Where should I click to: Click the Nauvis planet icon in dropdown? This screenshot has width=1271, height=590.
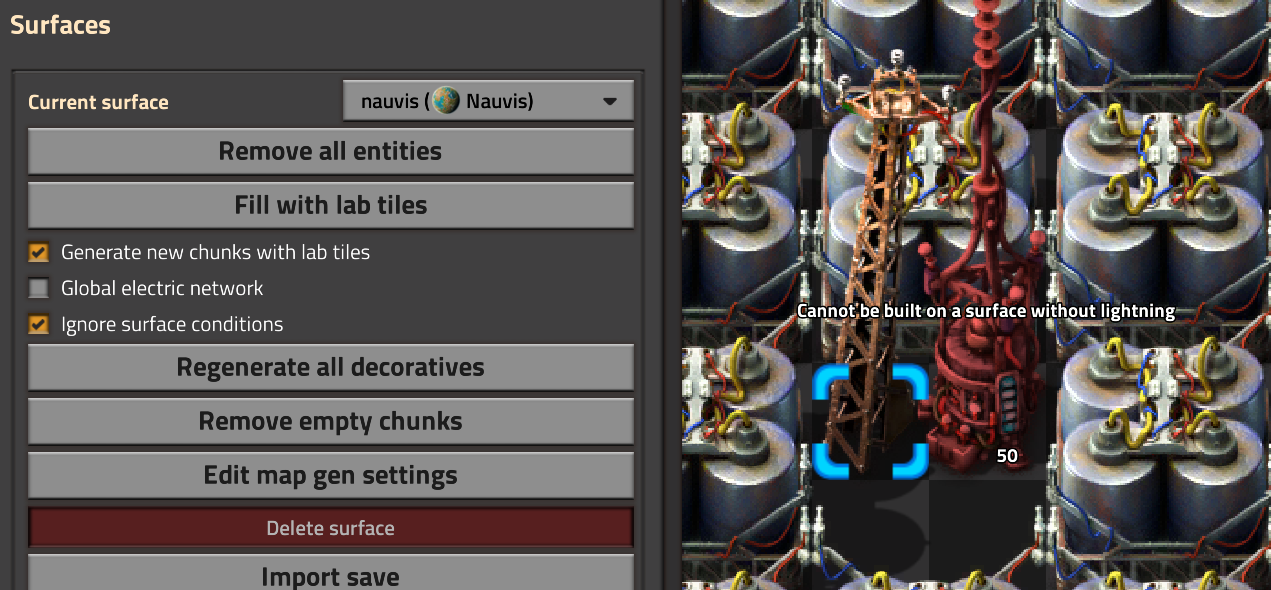447,101
